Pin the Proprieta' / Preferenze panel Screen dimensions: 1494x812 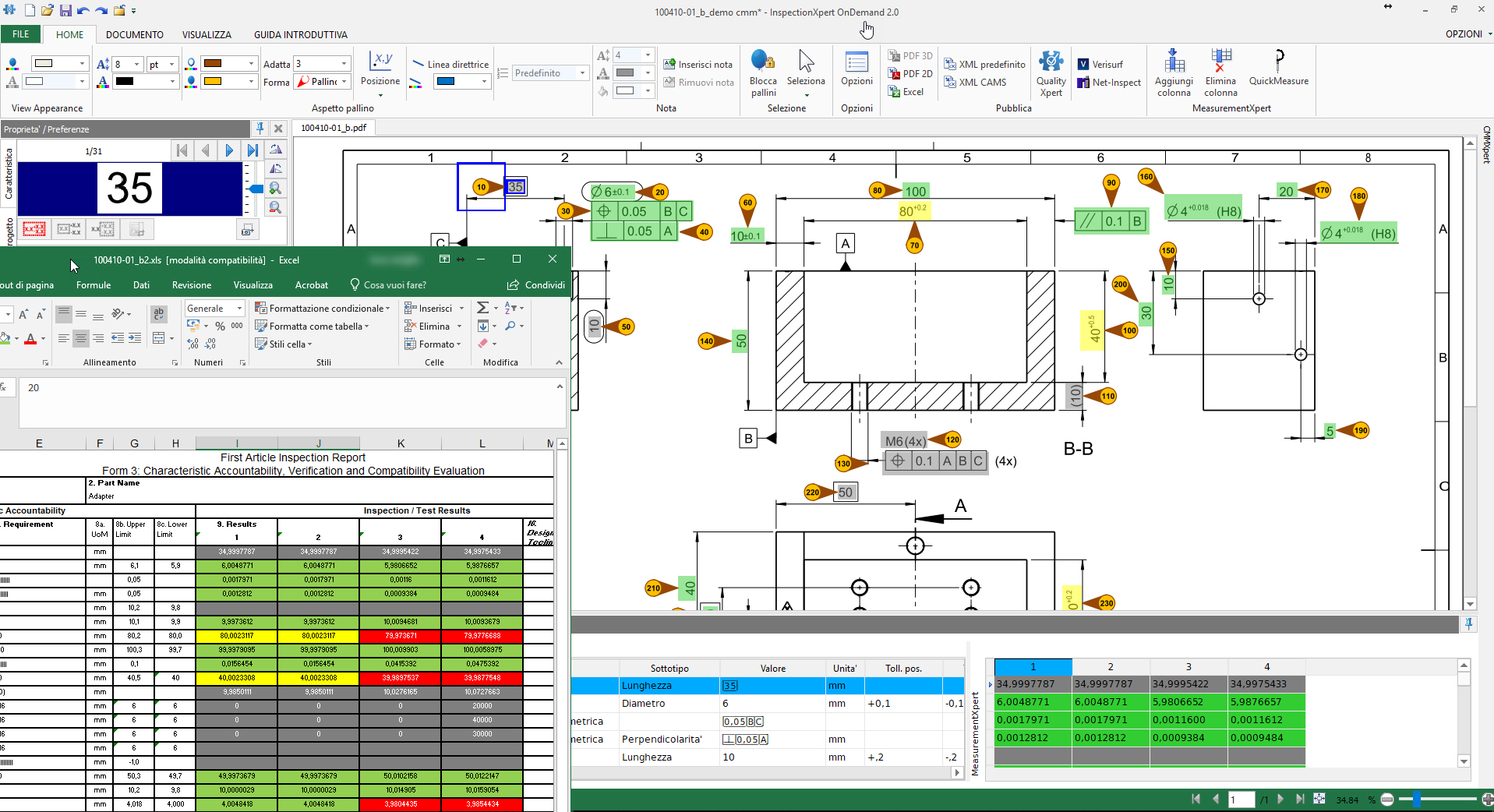click(260, 129)
